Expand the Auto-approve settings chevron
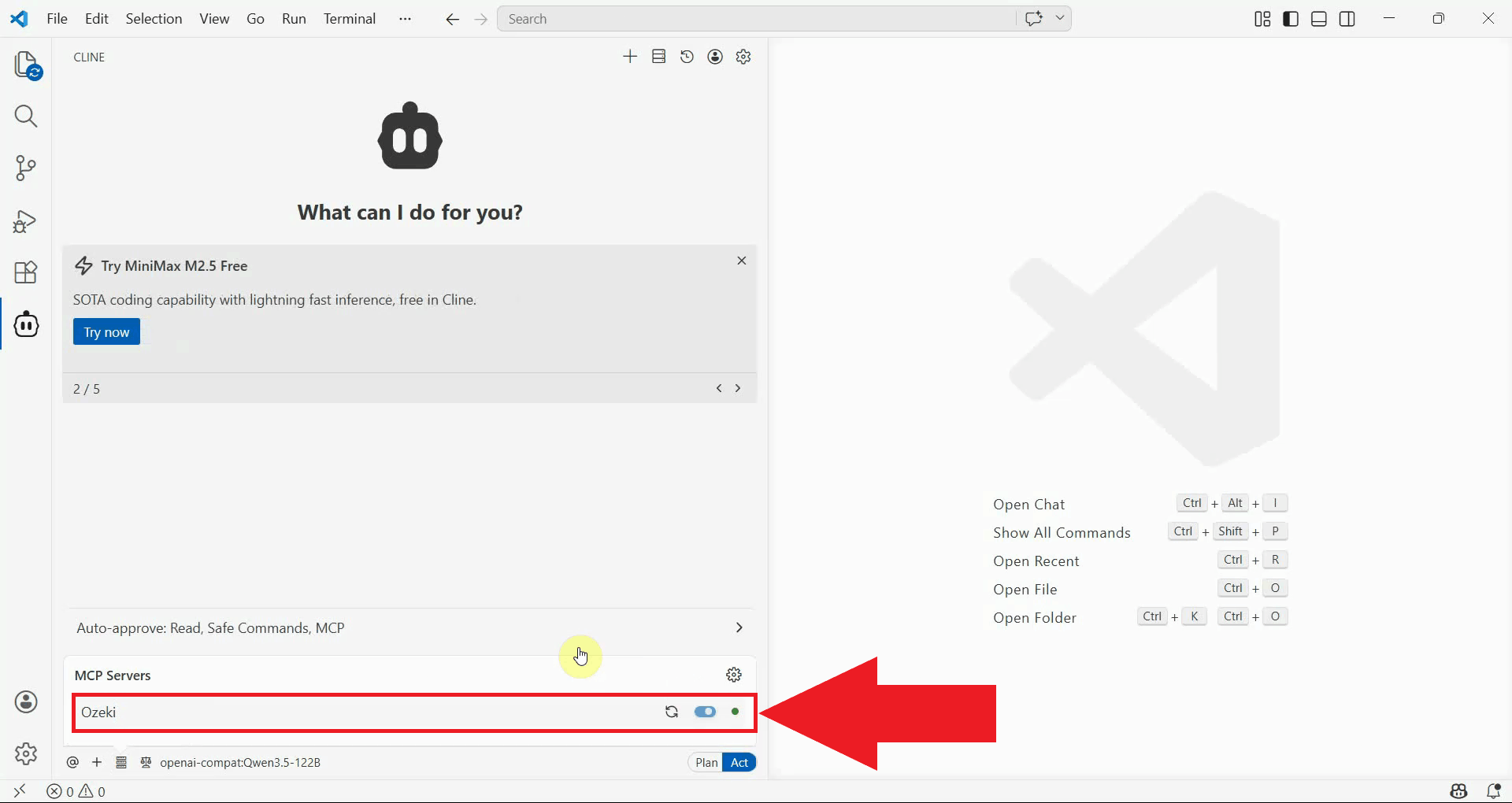 tap(739, 627)
